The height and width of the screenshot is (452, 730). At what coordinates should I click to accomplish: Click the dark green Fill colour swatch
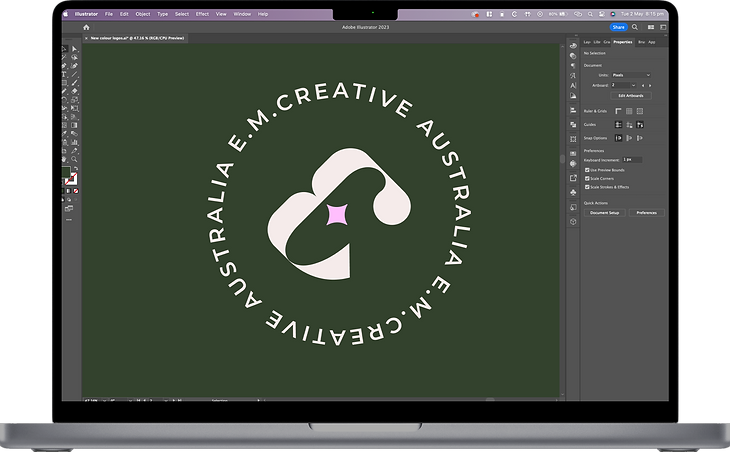pyautogui.click(x=66, y=172)
